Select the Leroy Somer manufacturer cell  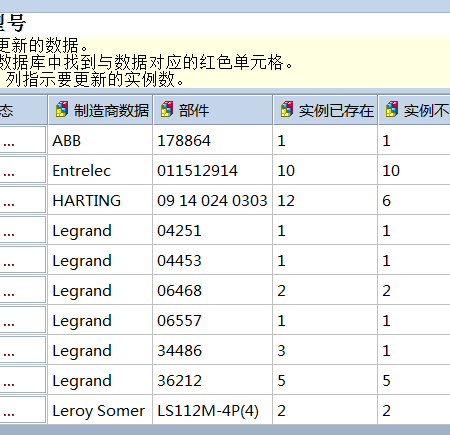100,410
